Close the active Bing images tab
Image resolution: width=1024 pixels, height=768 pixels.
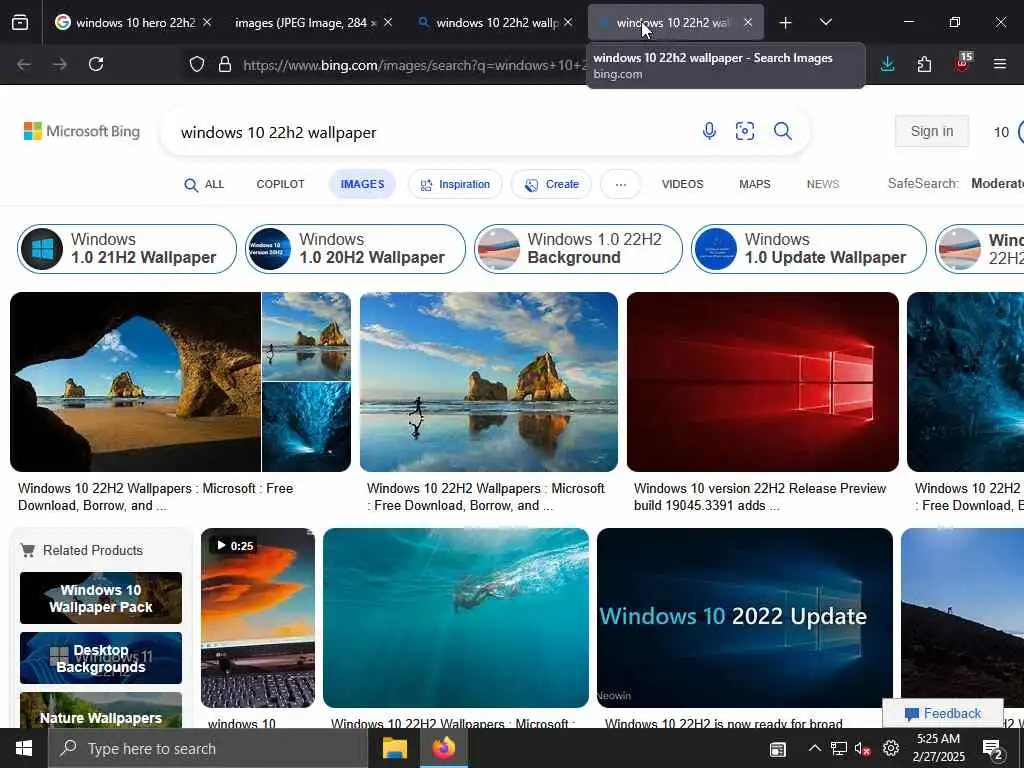(748, 22)
